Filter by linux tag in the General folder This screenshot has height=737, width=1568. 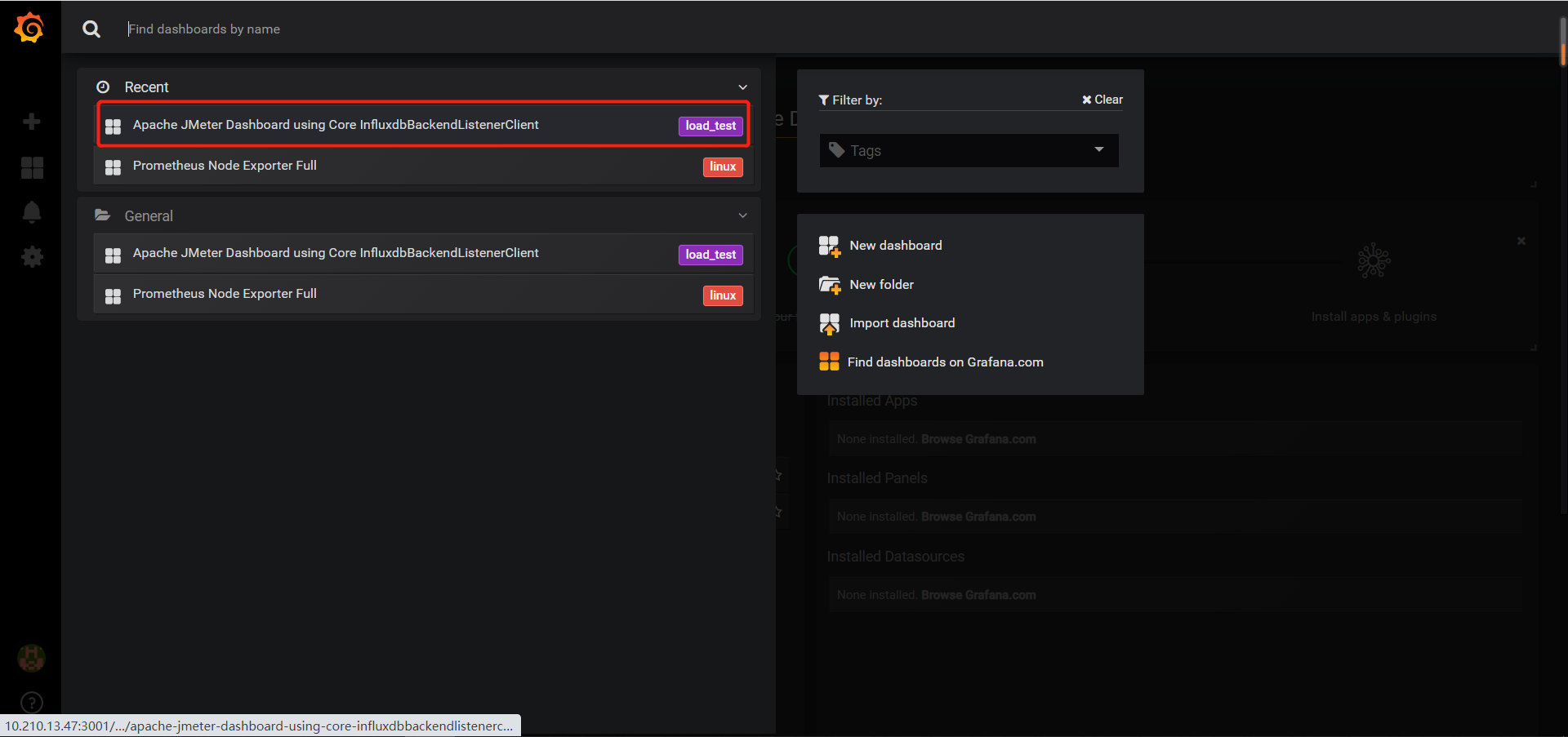point(723,295)
